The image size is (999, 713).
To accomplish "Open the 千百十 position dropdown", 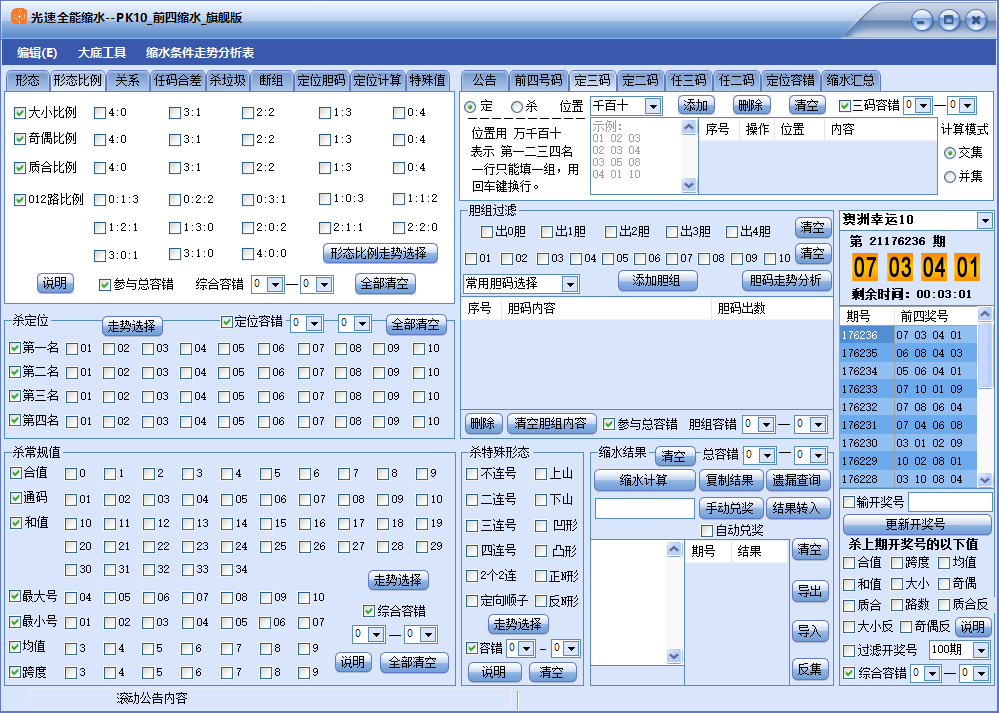I will [x=653, y=106].
